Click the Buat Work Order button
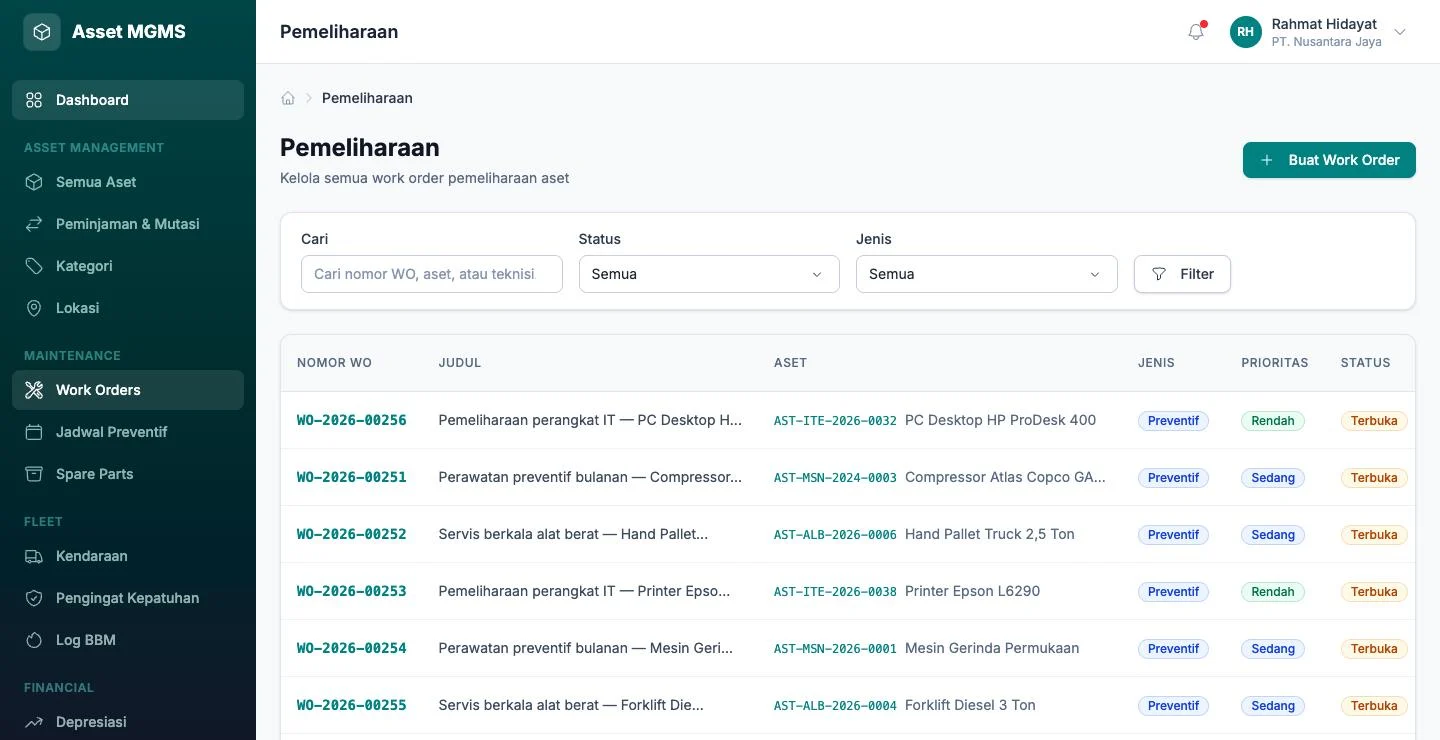This screenshot has width=1440, height=740. click(x=1329, y=160)
